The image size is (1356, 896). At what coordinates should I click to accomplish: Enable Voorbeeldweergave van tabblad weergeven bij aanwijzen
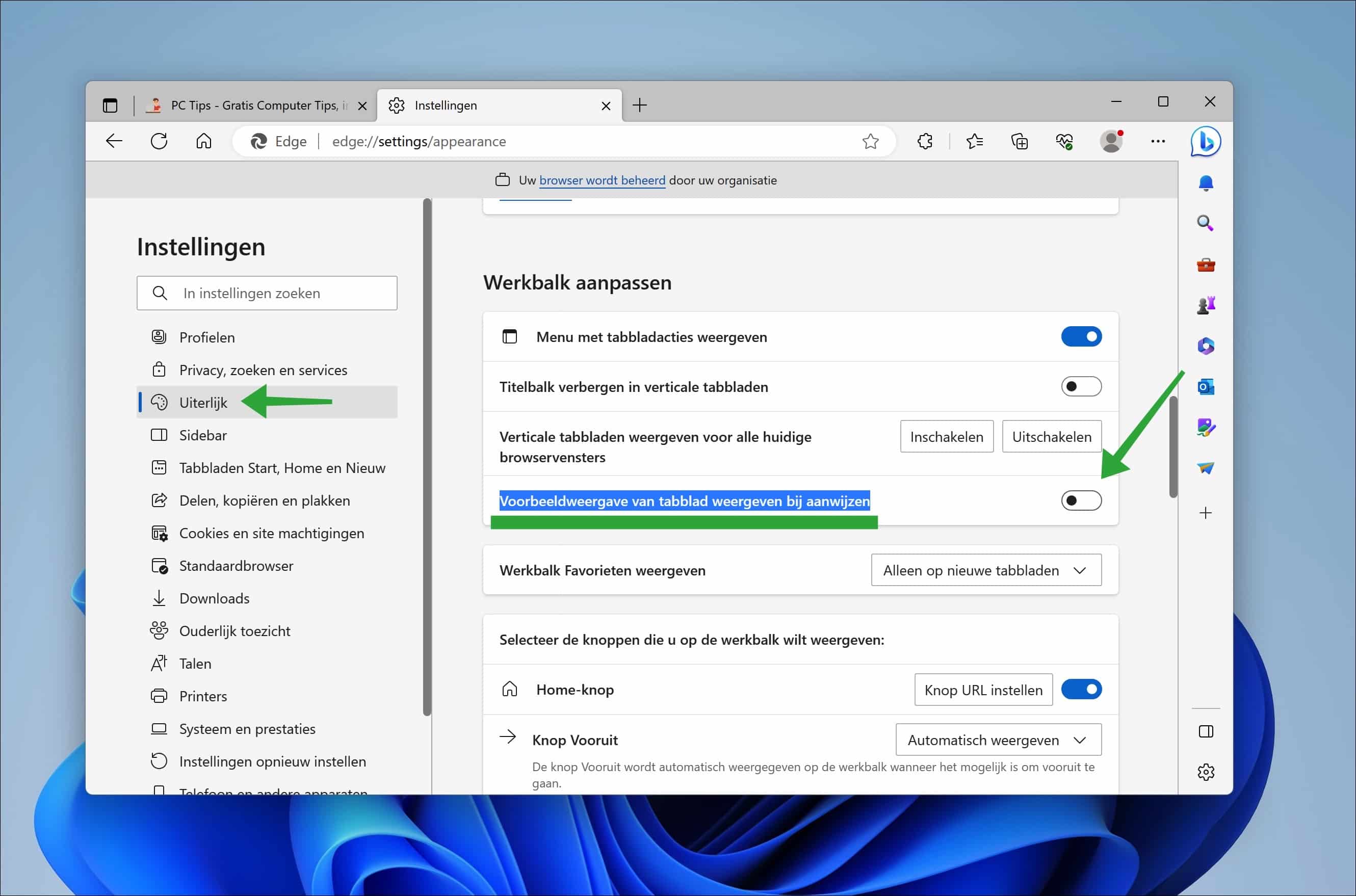coord(1080,500)
